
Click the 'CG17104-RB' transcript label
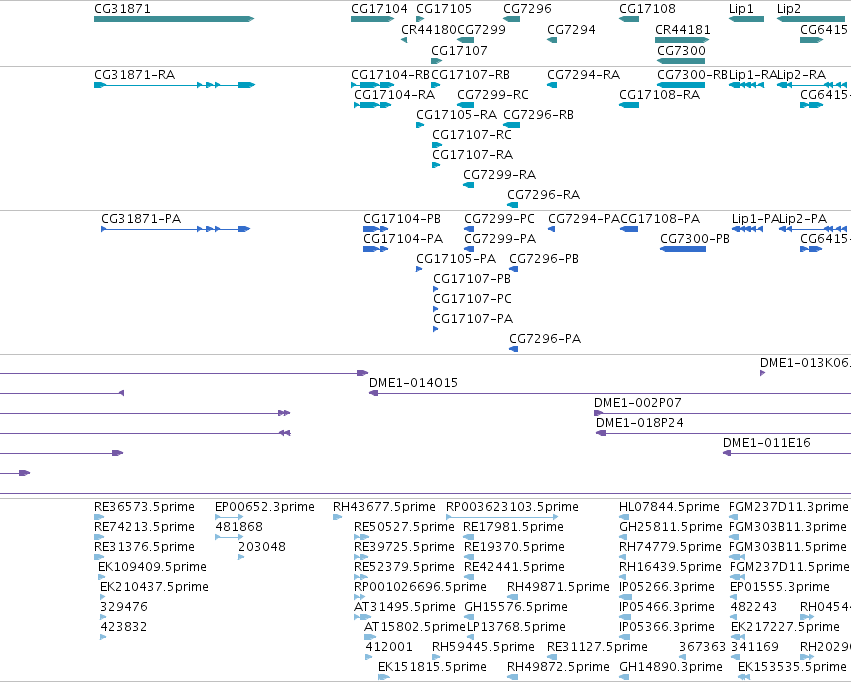coord(390,75)
